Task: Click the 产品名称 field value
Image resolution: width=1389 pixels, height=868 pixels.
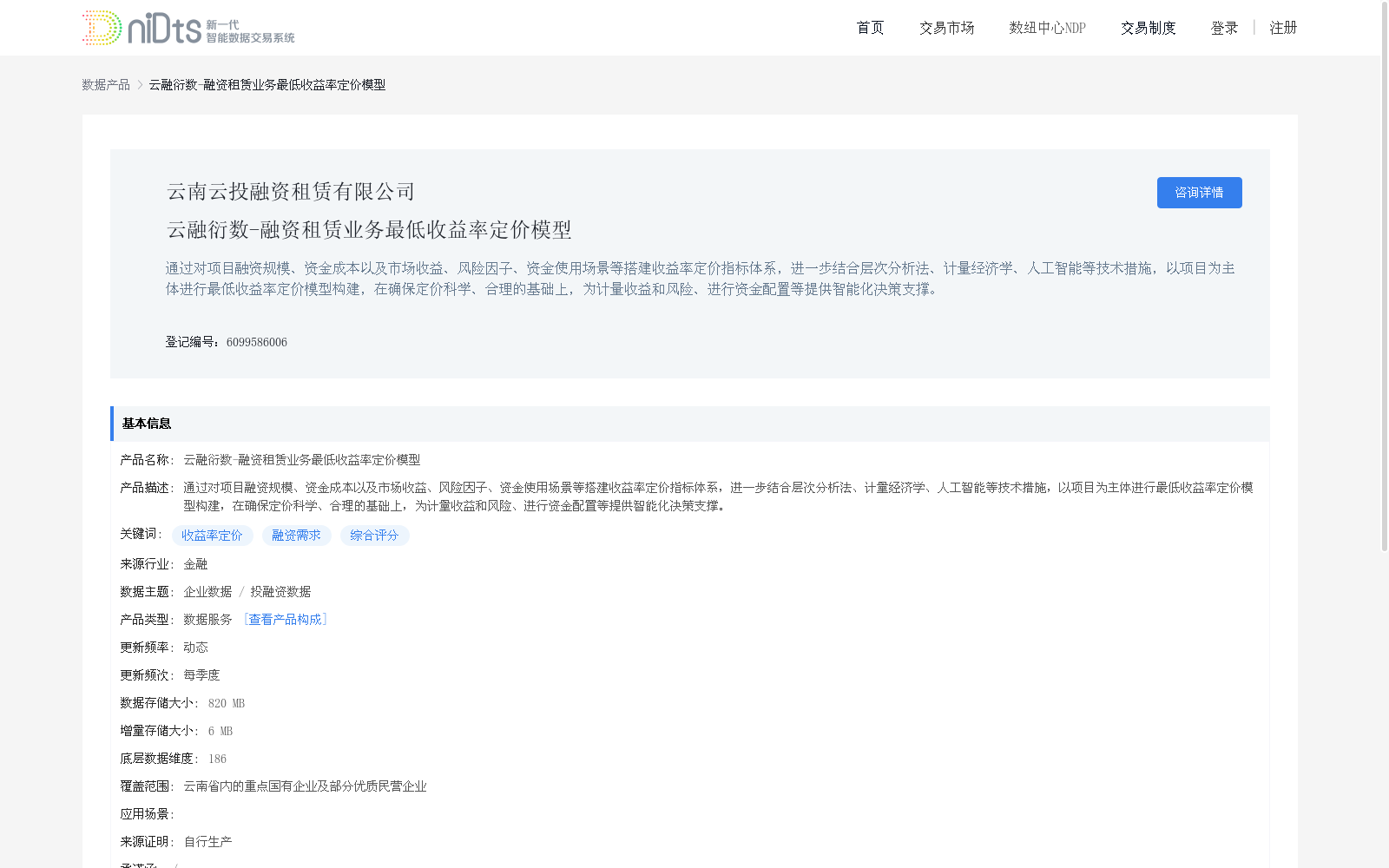Action: click(301, 459)
